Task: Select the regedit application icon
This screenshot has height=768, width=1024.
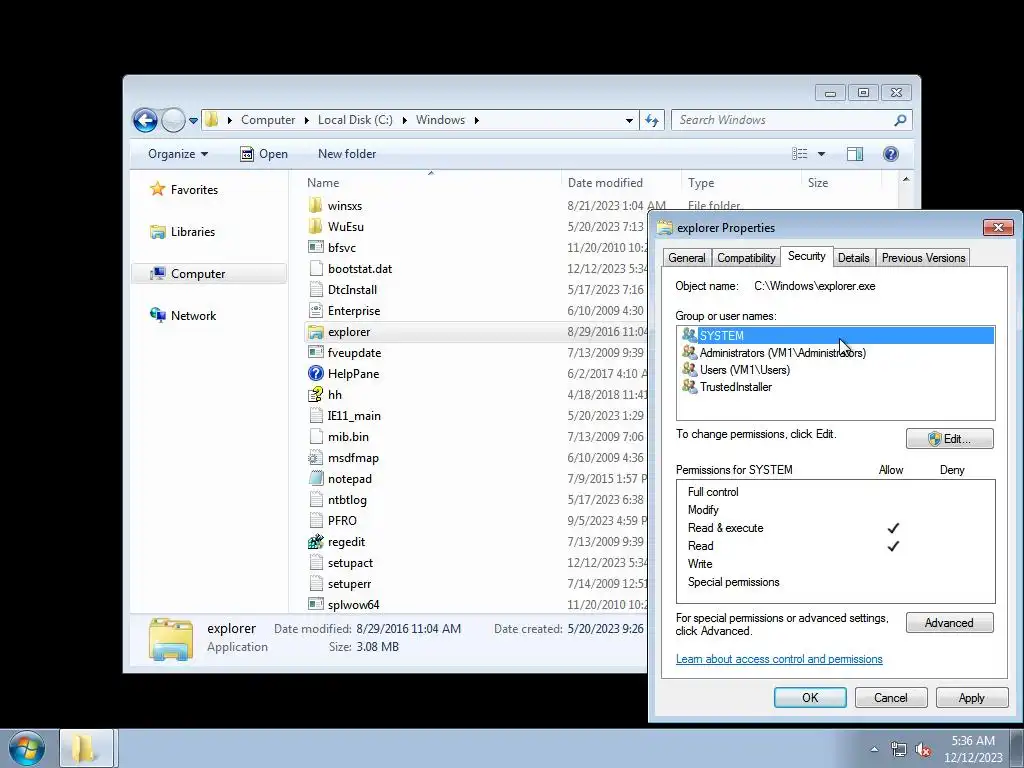Action: pos(315,541)
